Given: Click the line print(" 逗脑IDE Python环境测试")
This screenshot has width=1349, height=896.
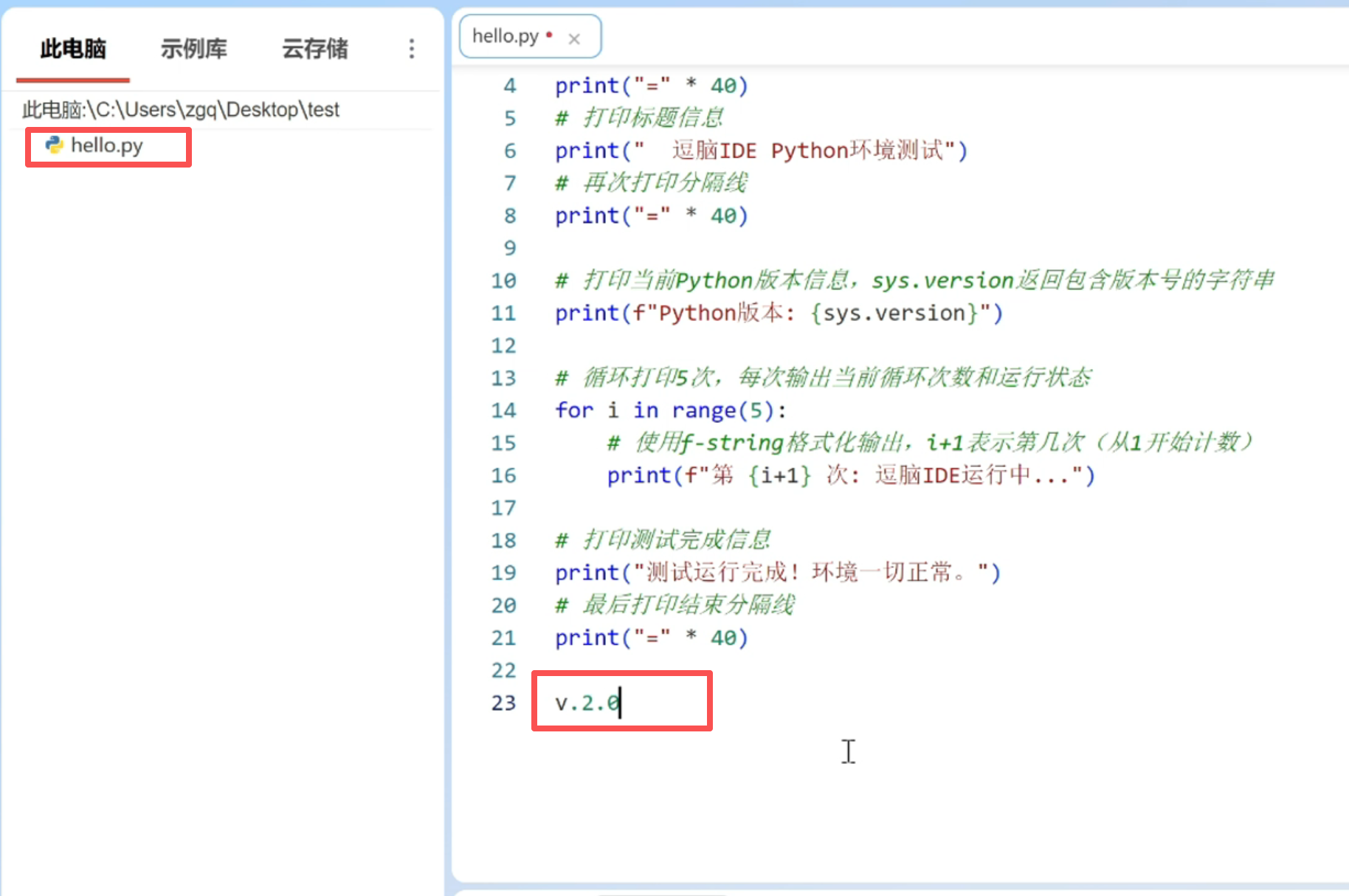Looking at the screenshot, I should tap(761, 151).
